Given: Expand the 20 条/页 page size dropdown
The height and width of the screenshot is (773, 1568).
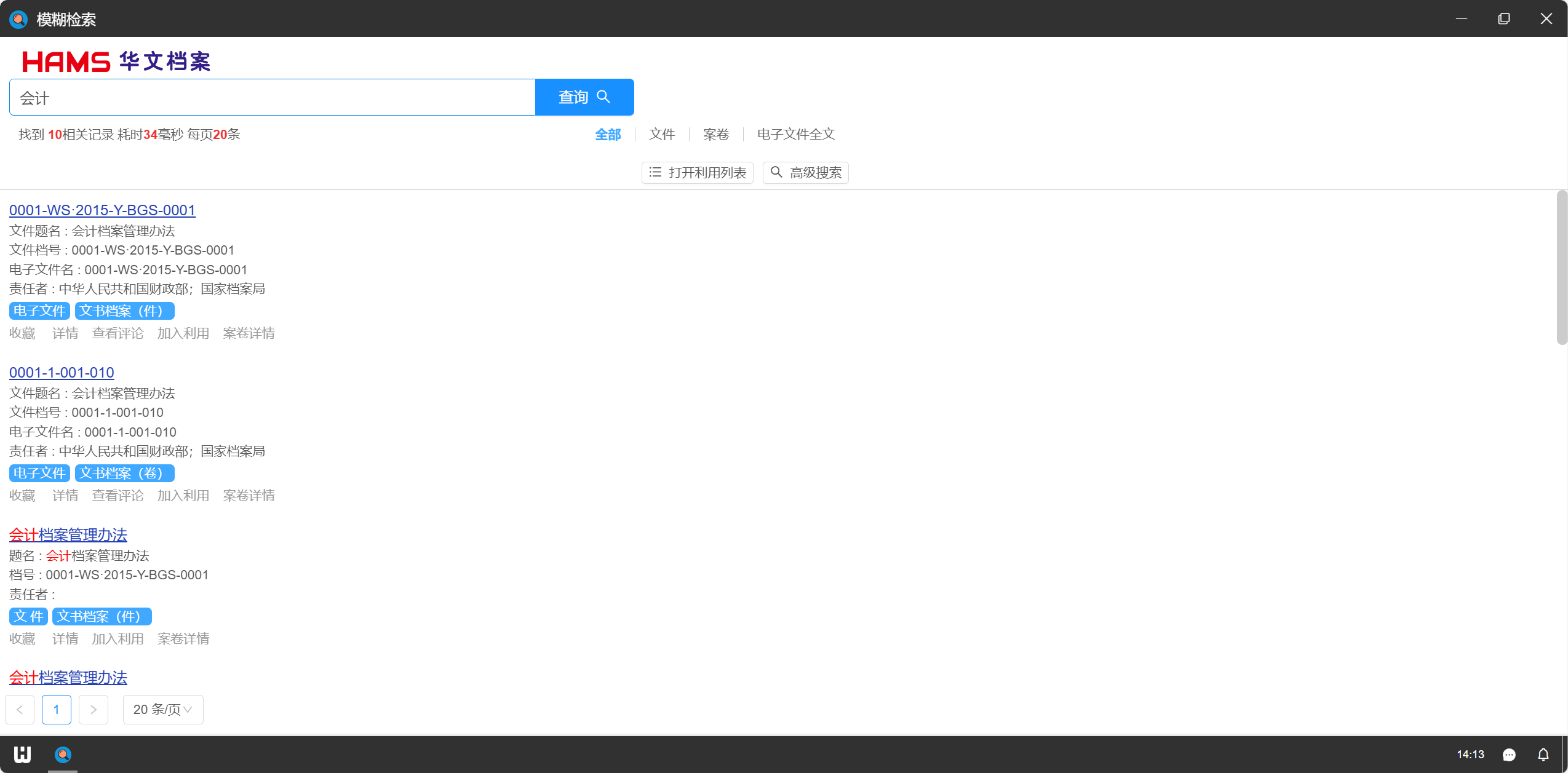Looking at the screenshot, I should (x=163, y=710).
